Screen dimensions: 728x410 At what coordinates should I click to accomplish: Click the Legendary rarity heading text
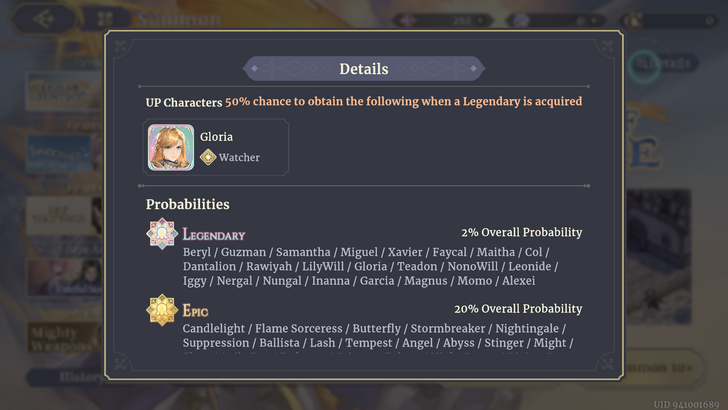click(x=214, y=234)
